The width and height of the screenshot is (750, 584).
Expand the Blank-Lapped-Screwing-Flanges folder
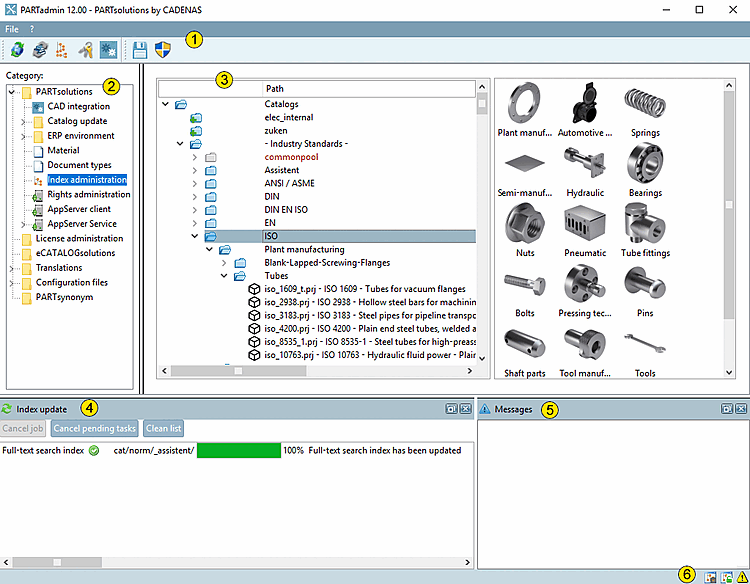[x=224, y=263]
